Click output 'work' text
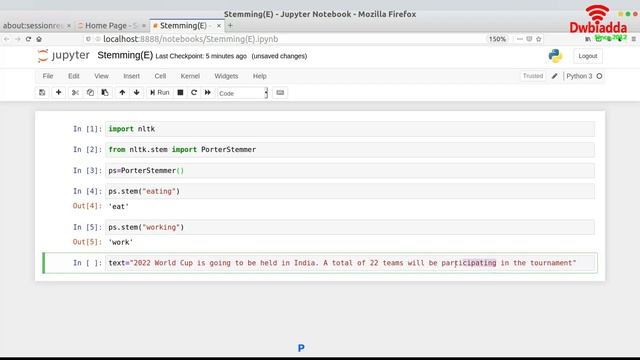Screen dimensions: 640x360 pyautogui.click(x=120, y=242)
